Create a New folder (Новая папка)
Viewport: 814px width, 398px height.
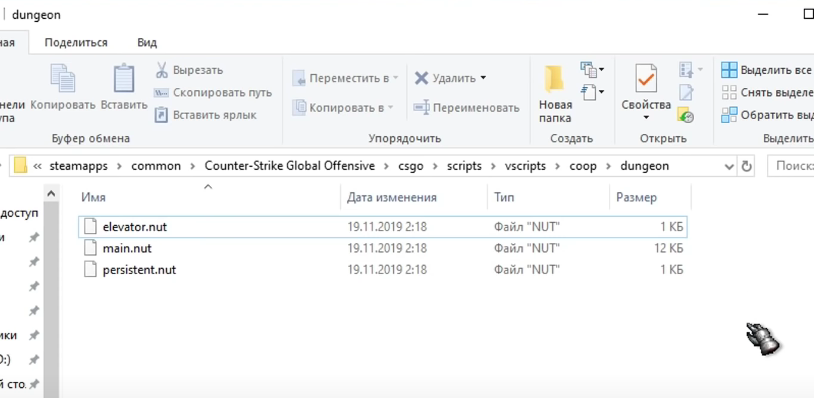point(555,94)
